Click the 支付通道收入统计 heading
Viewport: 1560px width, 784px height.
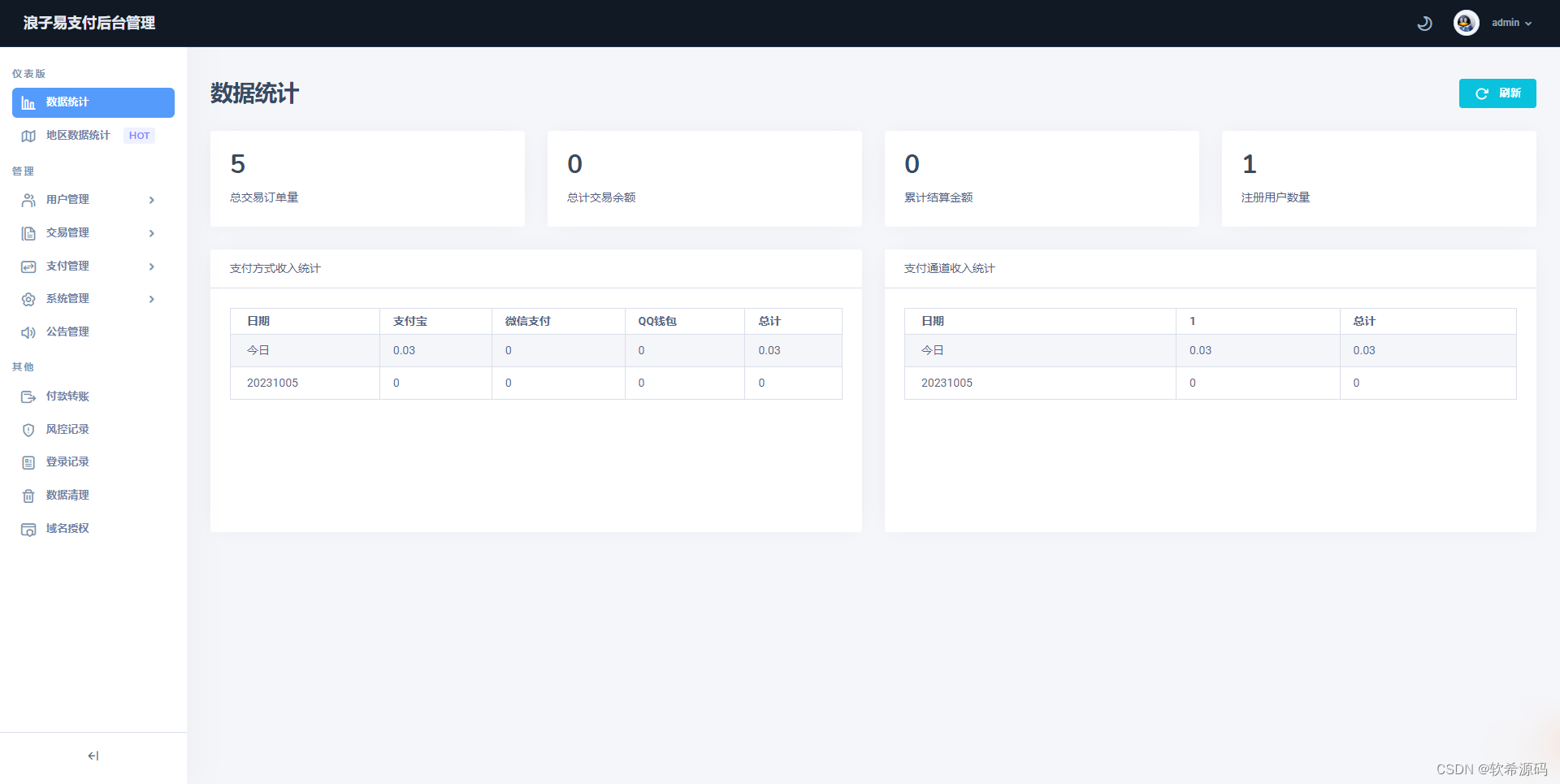(950, 268)
